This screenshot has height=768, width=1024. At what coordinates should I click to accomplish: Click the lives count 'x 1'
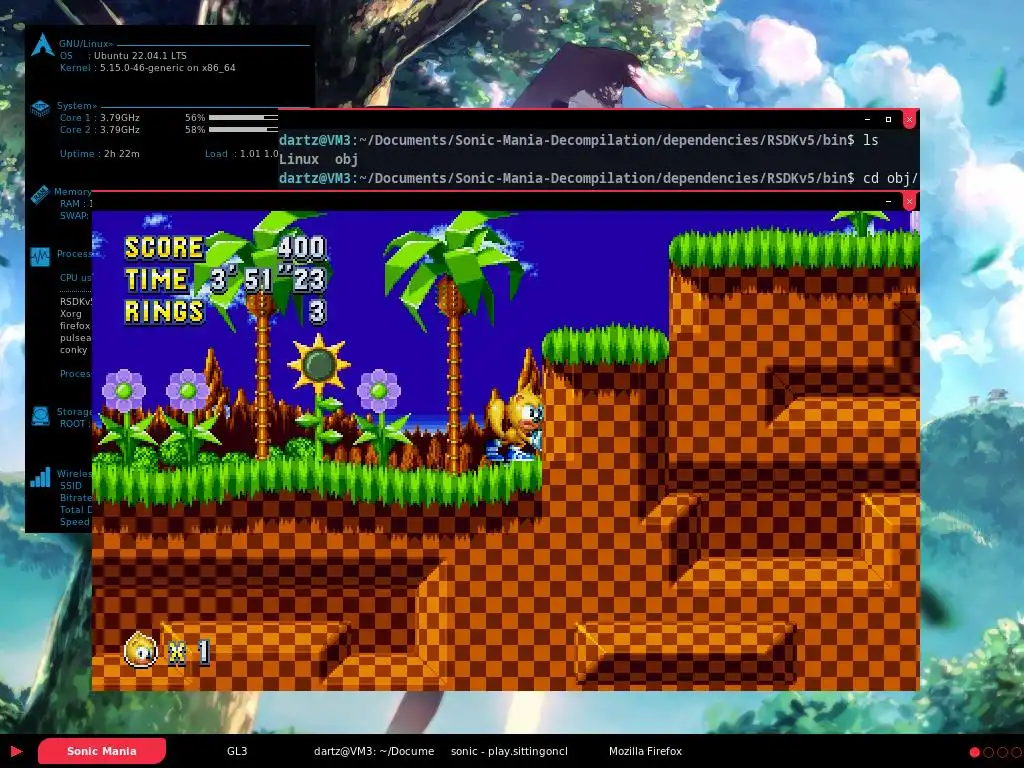point(190,652)
